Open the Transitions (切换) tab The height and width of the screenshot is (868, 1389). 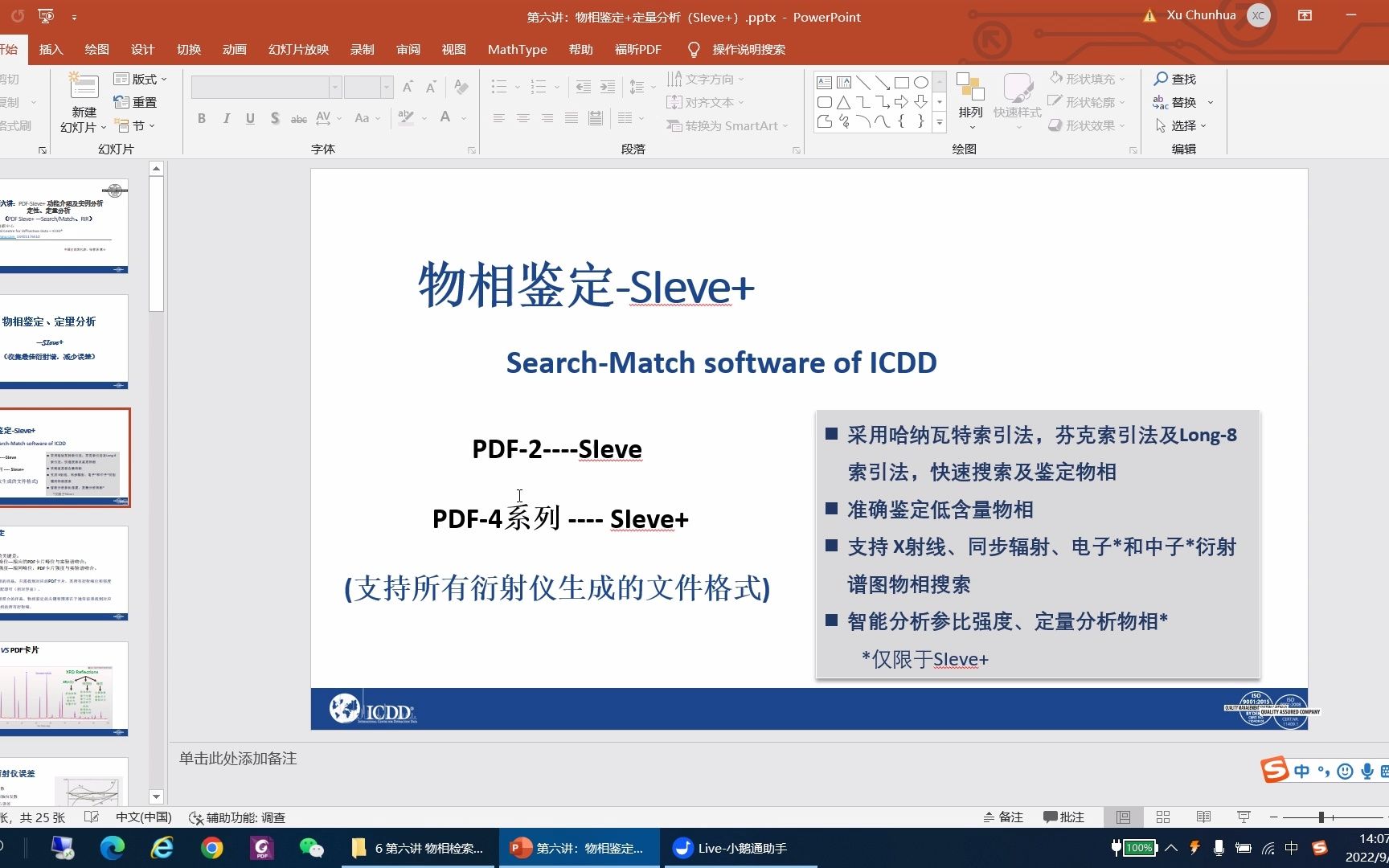tap(189, 49)
